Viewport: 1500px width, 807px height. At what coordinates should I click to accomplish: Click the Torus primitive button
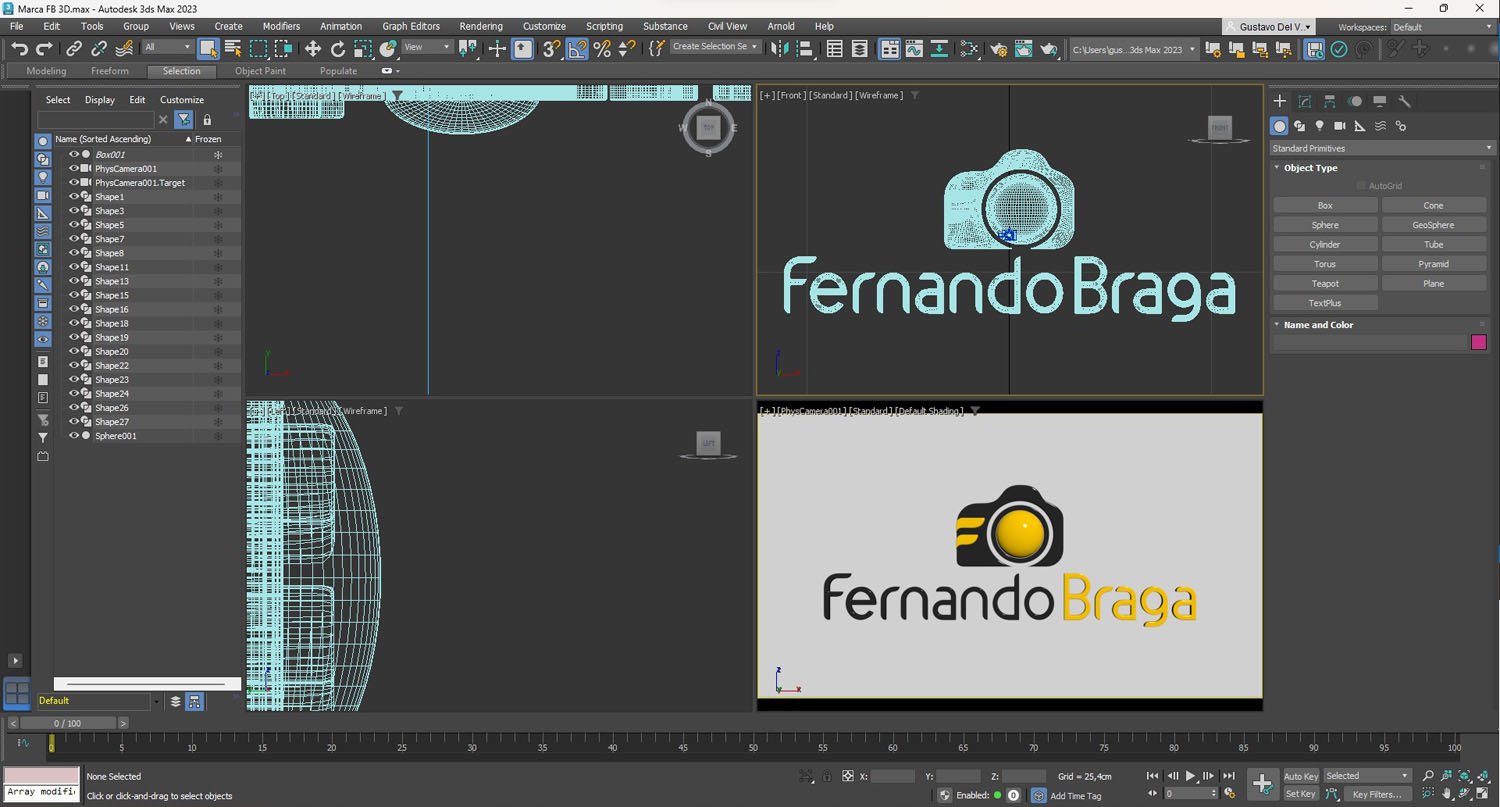pos(1325,264)
